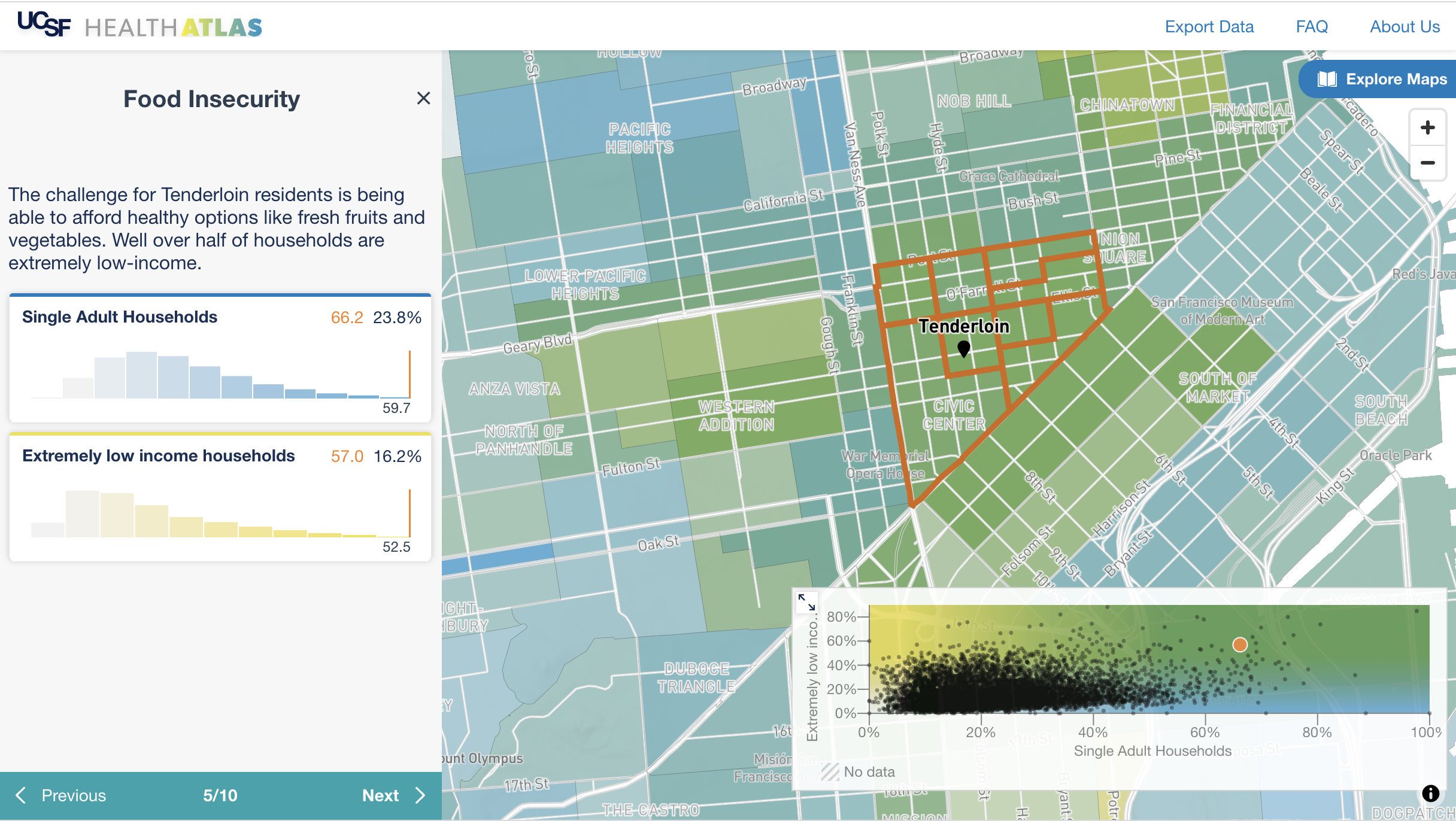The image size is (1456, 821).
Task: Zoom out on the map
Action: tap(1428, 163)
